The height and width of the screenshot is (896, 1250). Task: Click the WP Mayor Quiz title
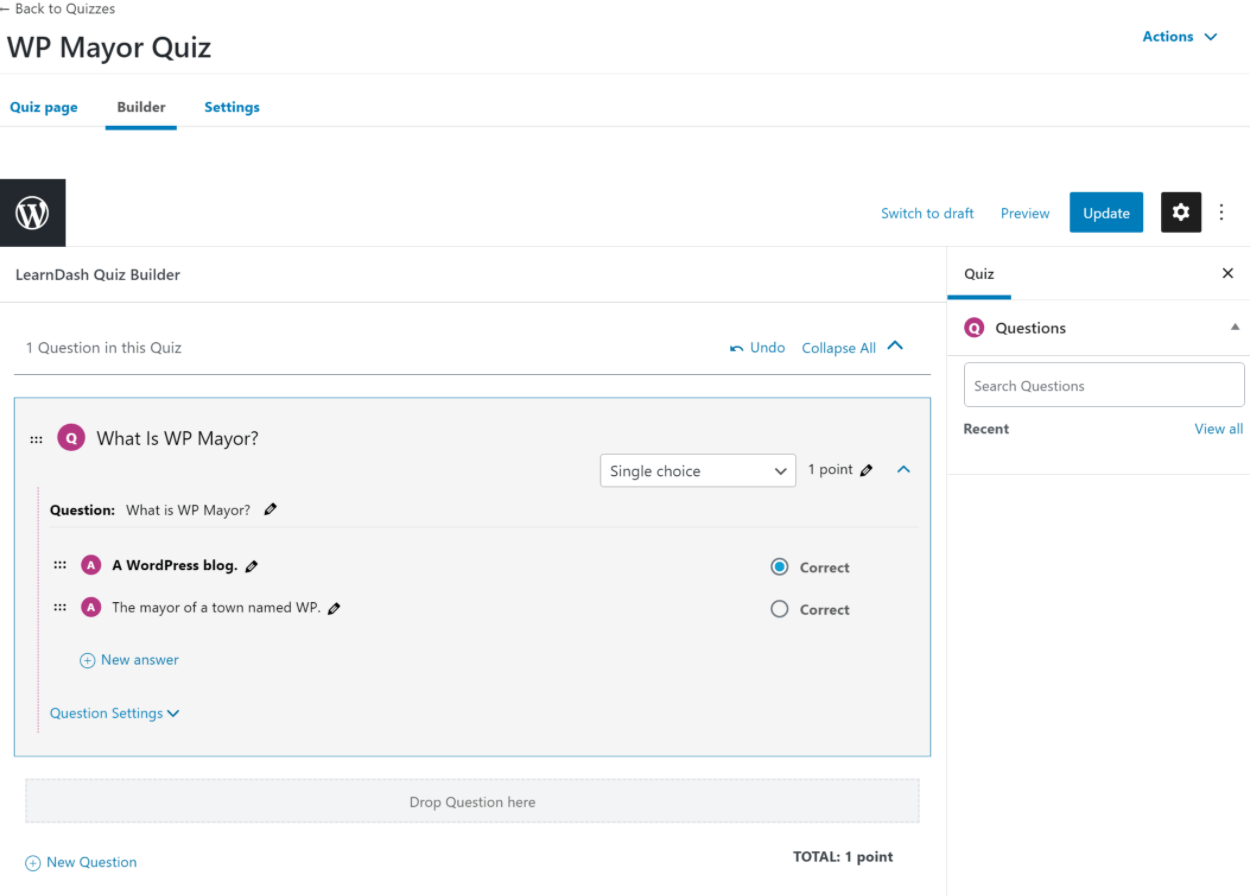tap(109, 47)
